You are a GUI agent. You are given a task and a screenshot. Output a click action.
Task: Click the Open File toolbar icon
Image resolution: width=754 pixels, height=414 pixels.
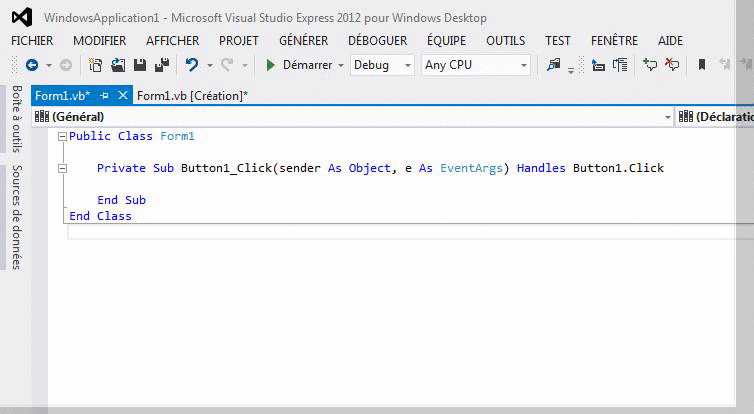click(118, 64)
